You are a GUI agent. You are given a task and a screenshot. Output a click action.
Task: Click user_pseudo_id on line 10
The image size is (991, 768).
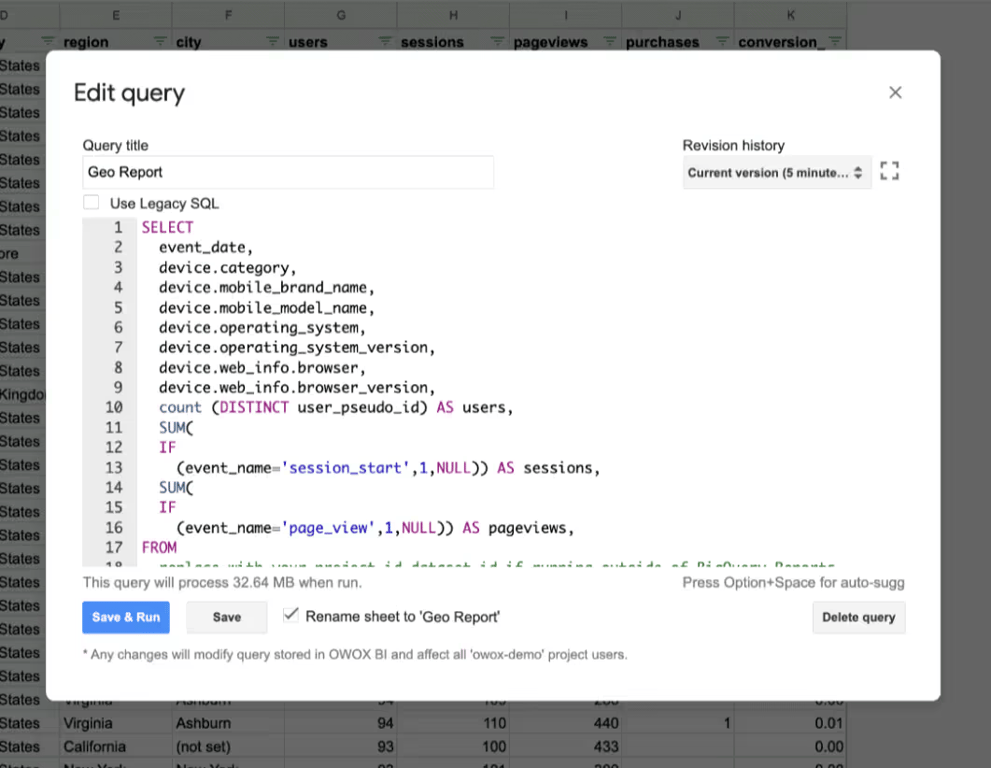358,408
